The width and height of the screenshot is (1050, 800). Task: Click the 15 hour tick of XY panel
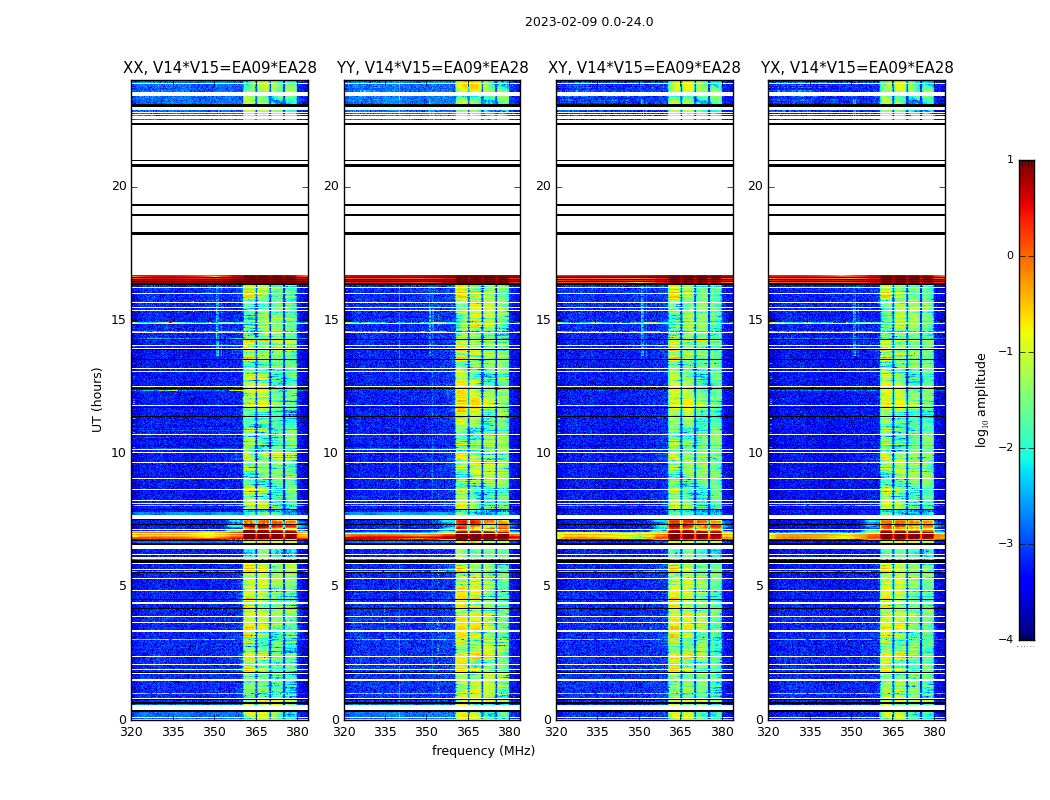(542, 320)
